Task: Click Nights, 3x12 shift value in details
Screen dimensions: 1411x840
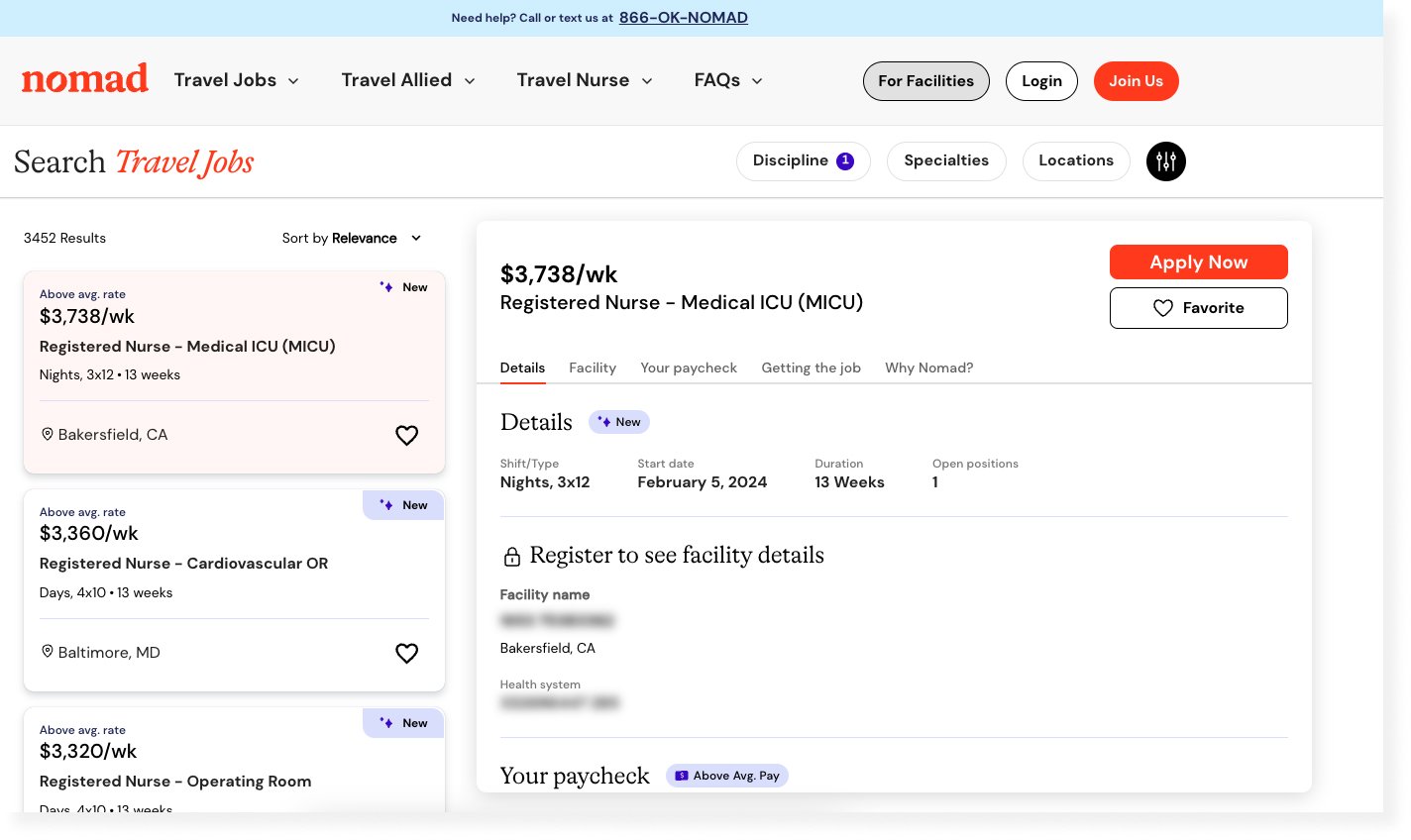Action: point(545,482)
